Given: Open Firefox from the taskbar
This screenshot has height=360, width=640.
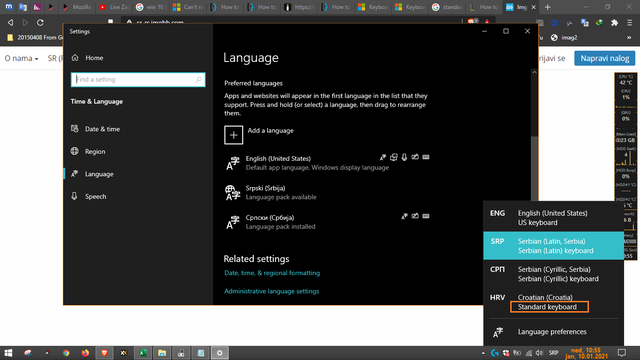Looking at the screenshot, I should point(85,353).
